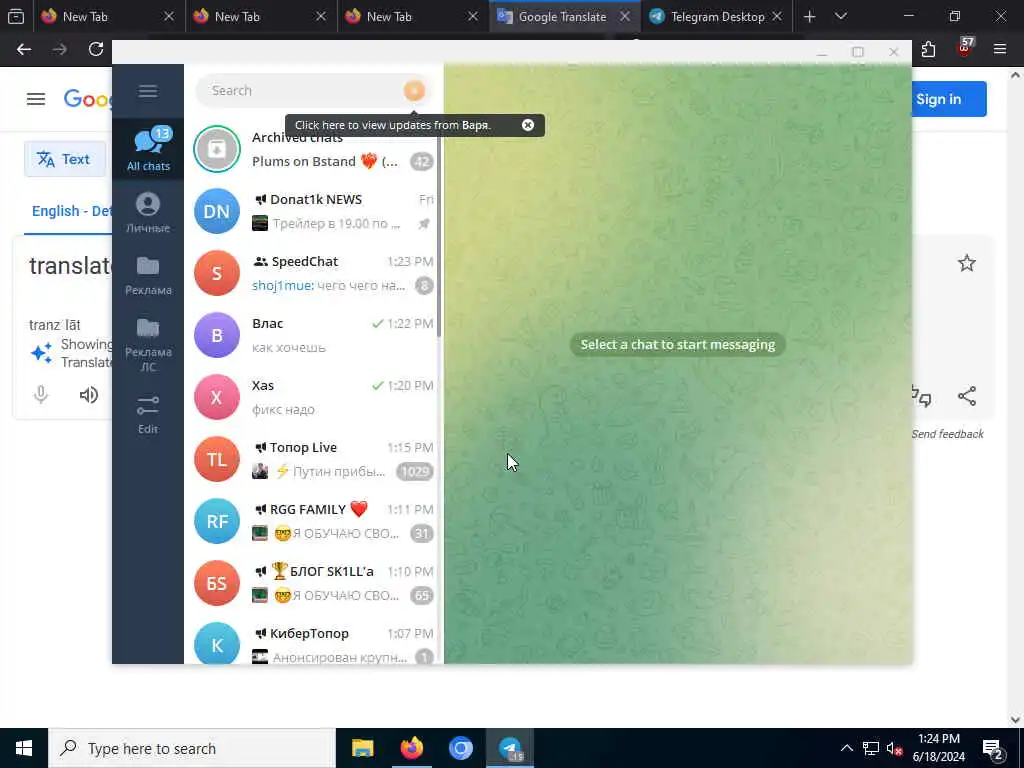Click the БS avatar of БЛОГ SK1LL'a
The height and width of the screenshot is (768, 1024).
217,583
